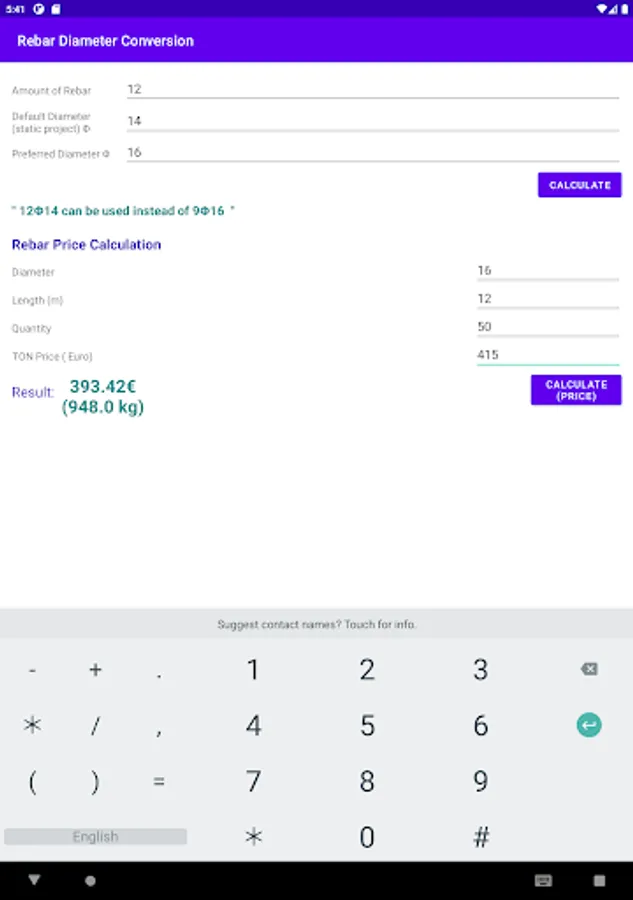This screenshot has height=900, width=633.
Task: Open the keyboard switcher icon
Action: 543,880
